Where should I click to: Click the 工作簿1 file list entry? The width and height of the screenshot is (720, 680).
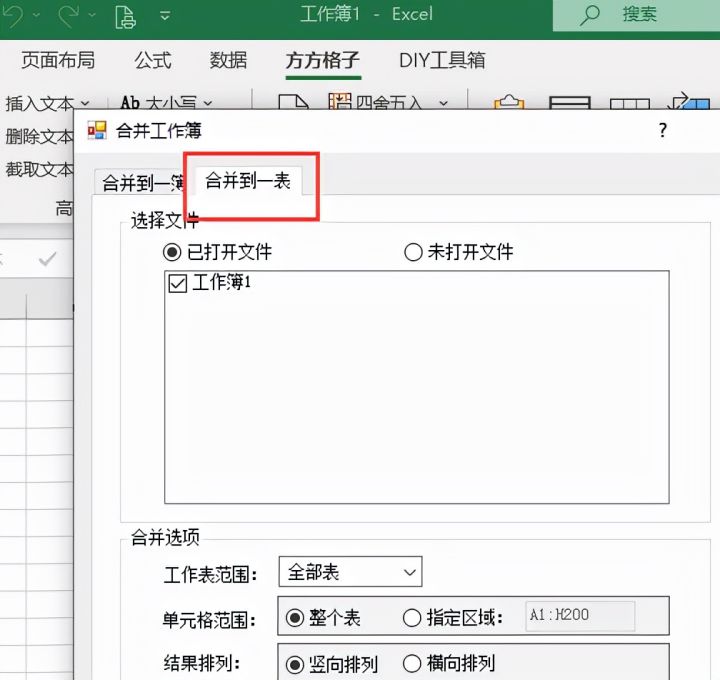(x=222, y=283)
